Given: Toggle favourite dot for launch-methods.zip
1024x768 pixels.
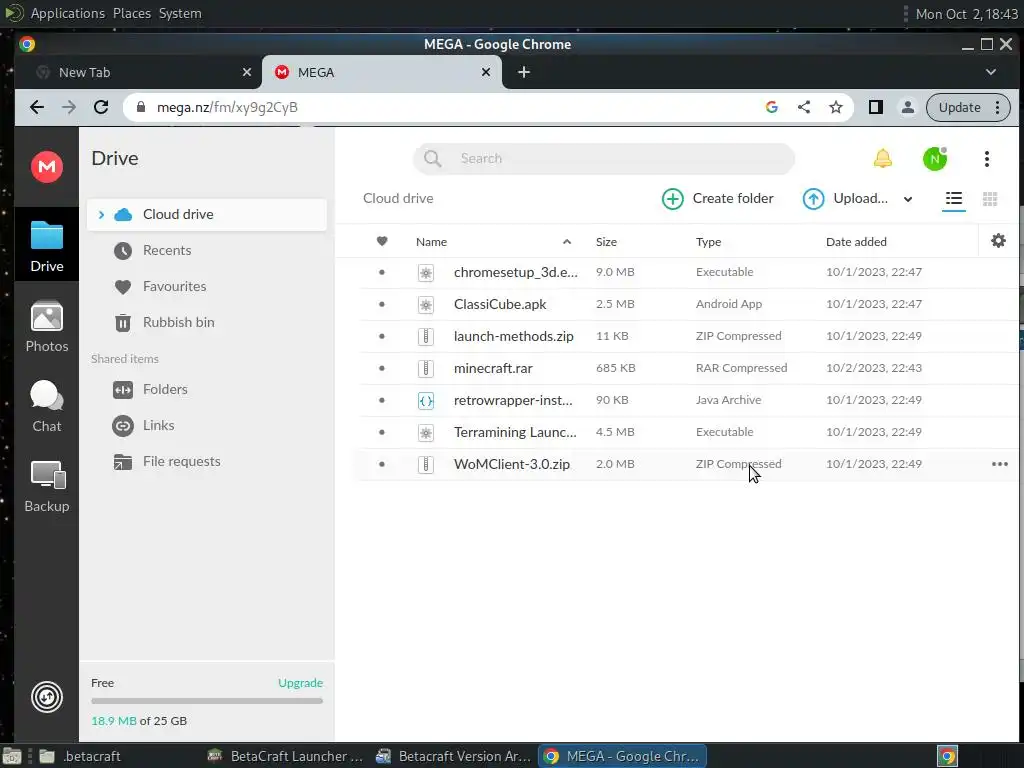Looking at the screenshot, I should click(382, 336).
